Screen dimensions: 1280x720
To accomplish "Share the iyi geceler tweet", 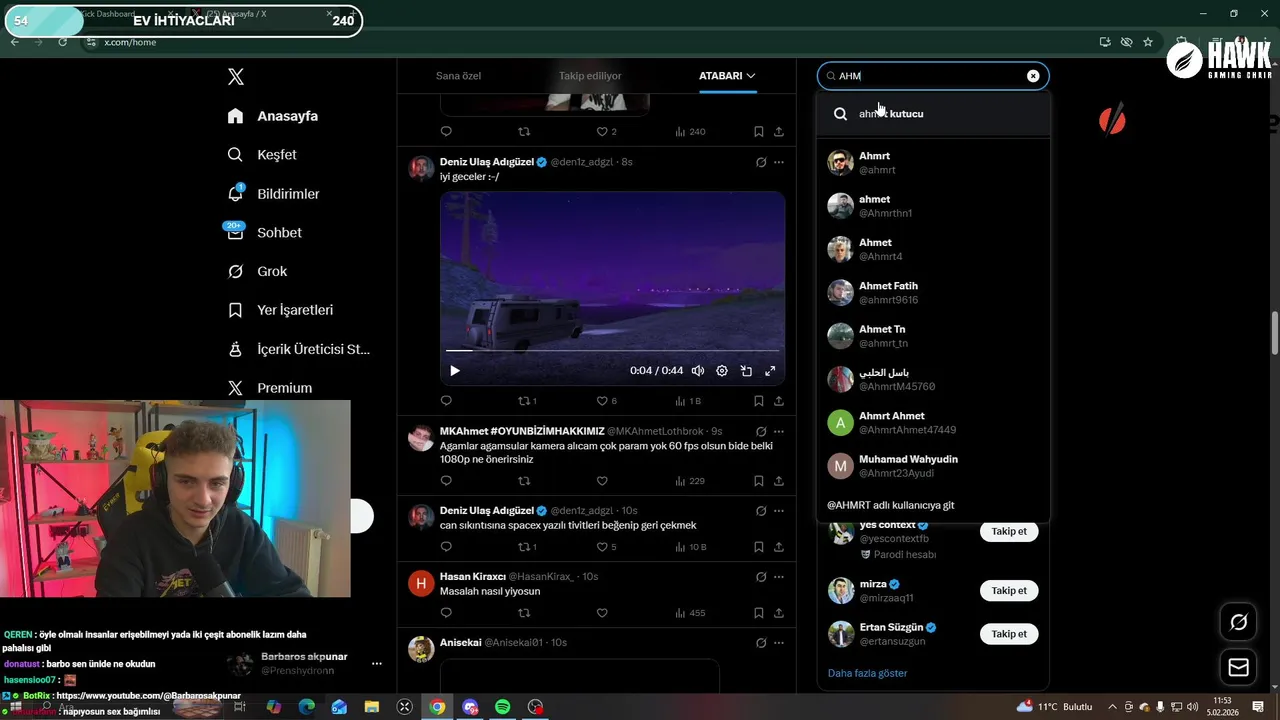I will pyautogui.click(x=779, y=401).
